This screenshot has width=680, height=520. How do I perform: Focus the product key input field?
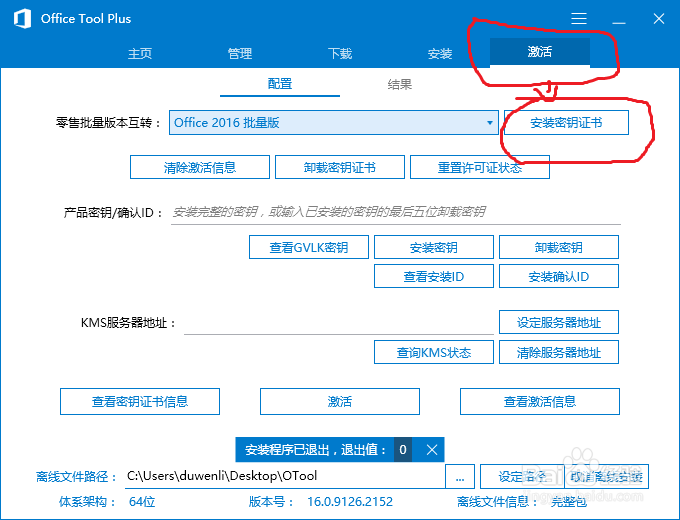[396, 212]
